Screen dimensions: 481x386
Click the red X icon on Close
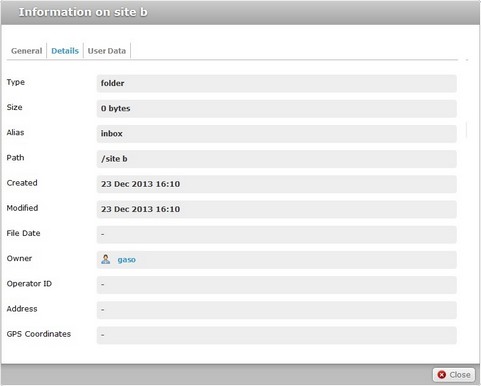(x=442, y=375)
